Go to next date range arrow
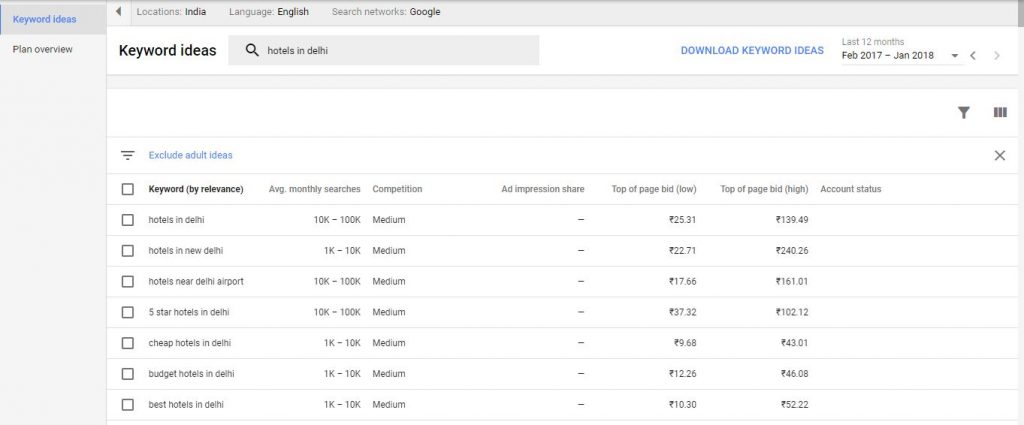 pos(997,55)
